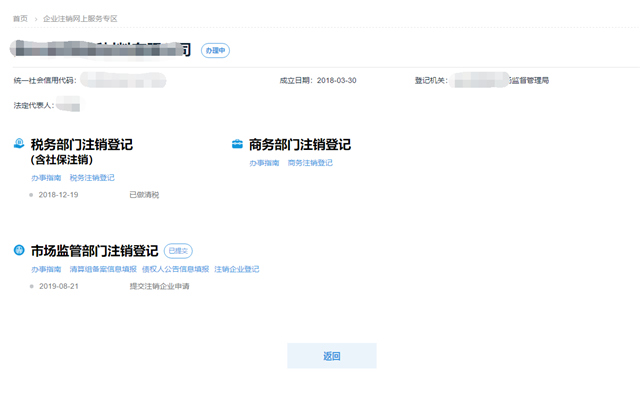Select the 市场监管部门注销登记 heading
The image size is (640, 402).
point(95,251)
